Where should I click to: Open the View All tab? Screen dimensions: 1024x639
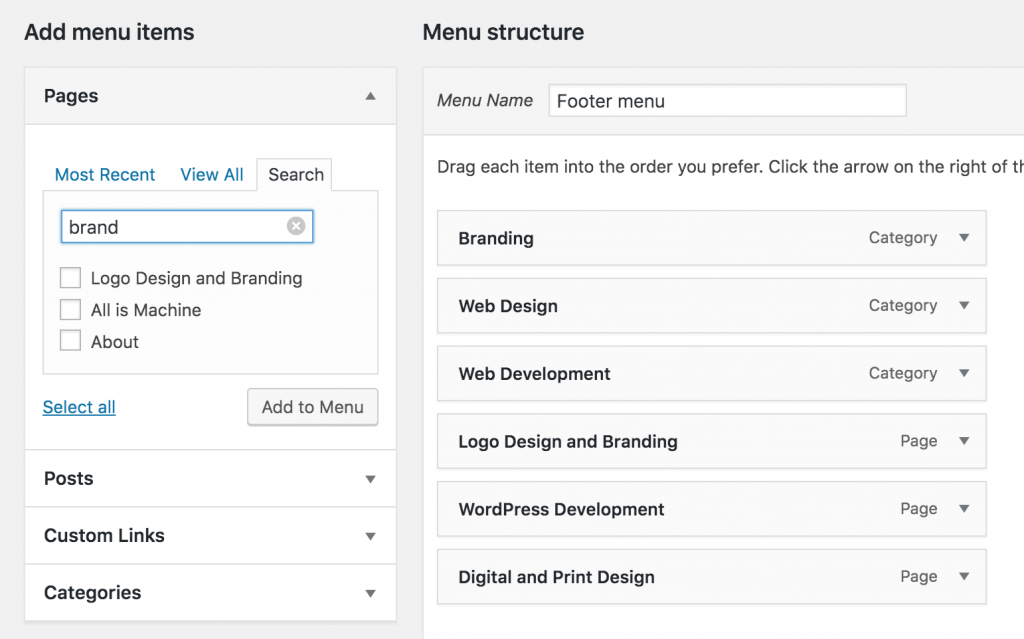point(211,174)
